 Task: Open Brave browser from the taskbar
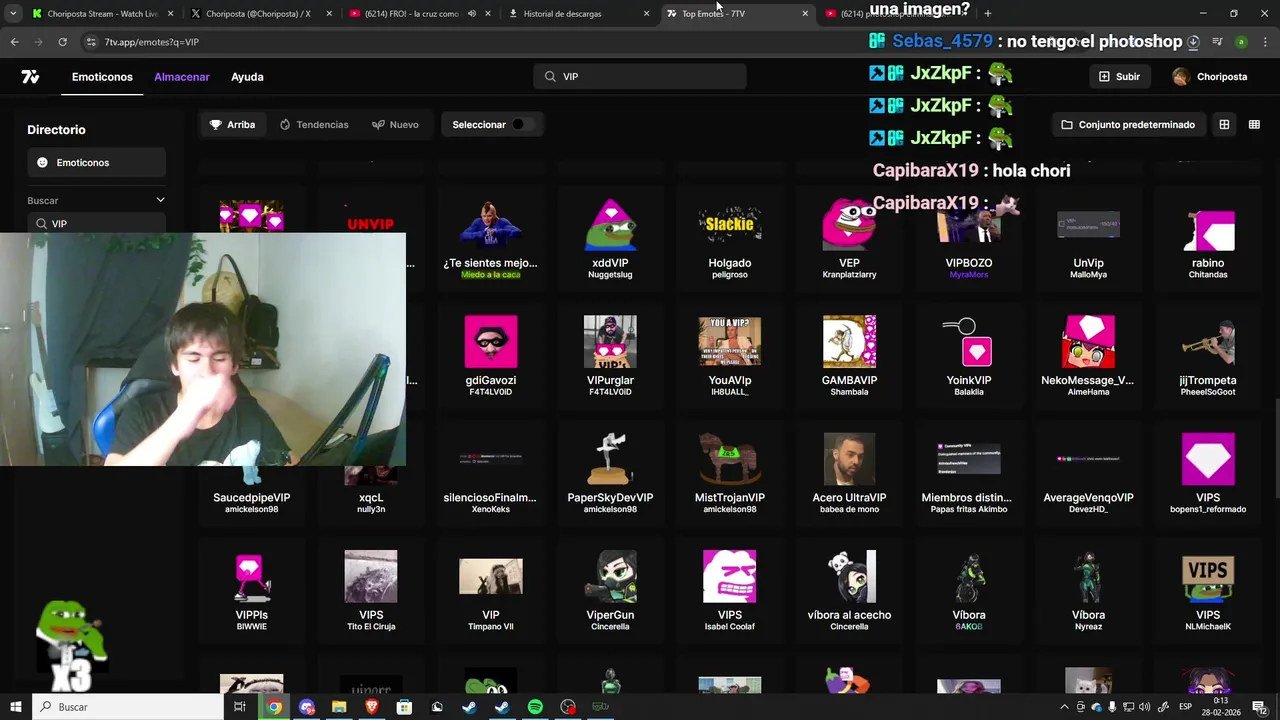(372, 707)
